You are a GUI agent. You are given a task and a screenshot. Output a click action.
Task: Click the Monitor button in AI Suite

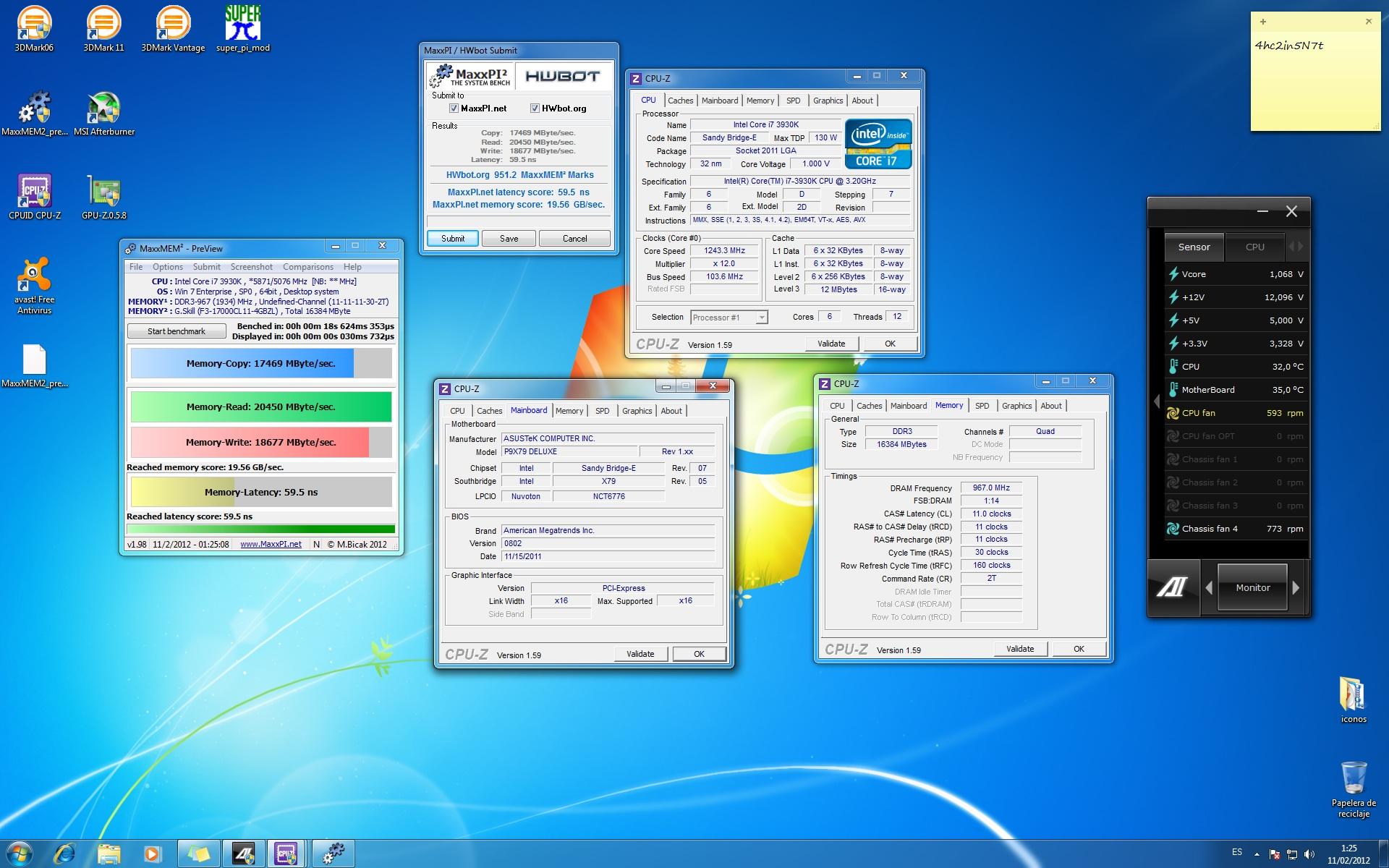1253,588
